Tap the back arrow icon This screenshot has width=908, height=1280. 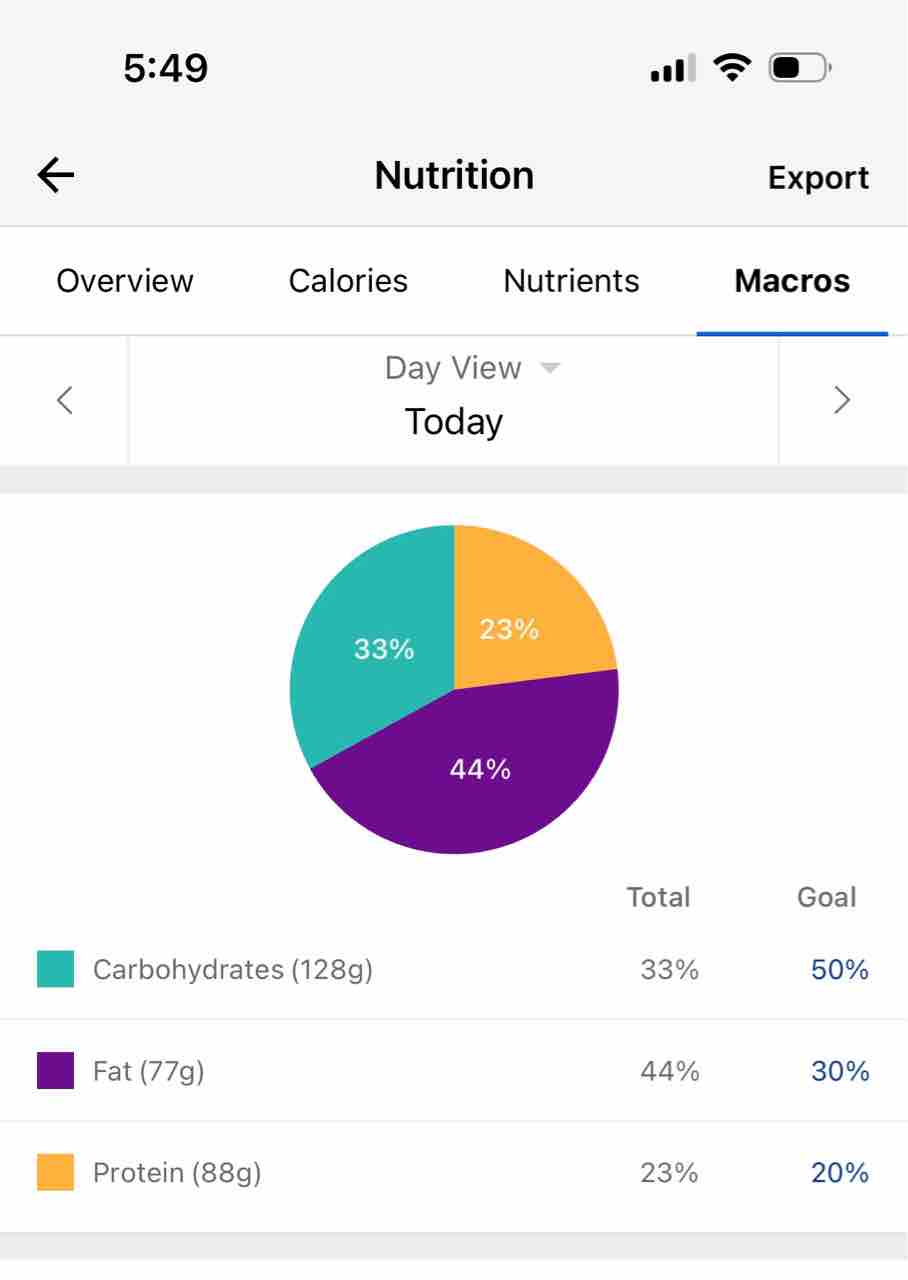click(56, 176)
